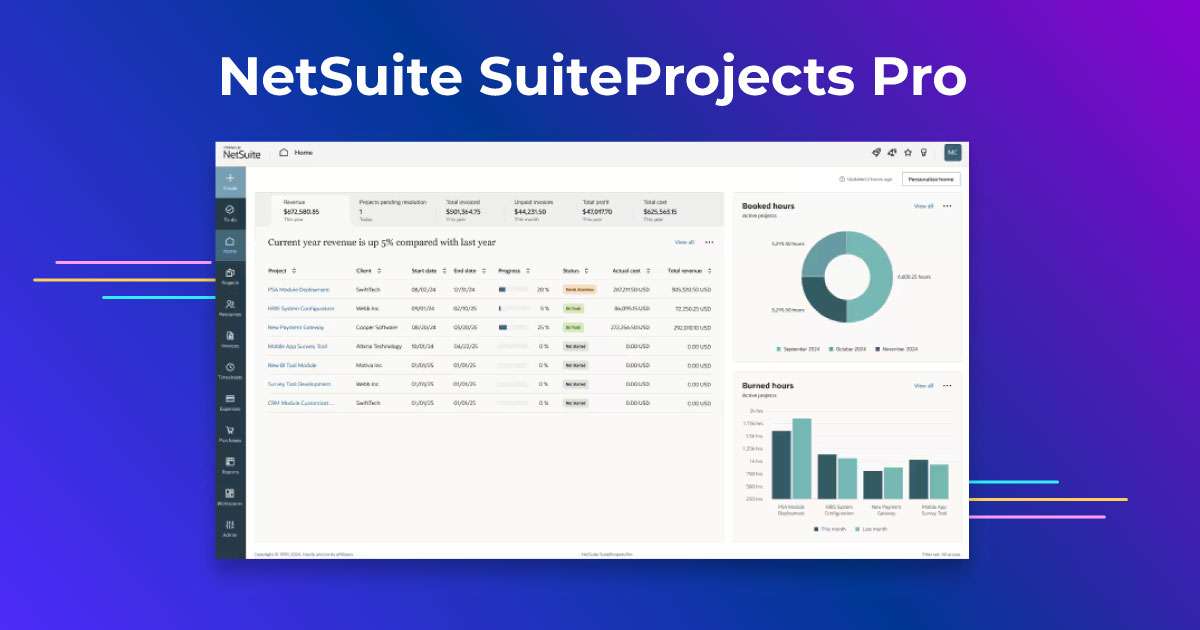Click the rocket icon in the header

click(x=876, y=152)
